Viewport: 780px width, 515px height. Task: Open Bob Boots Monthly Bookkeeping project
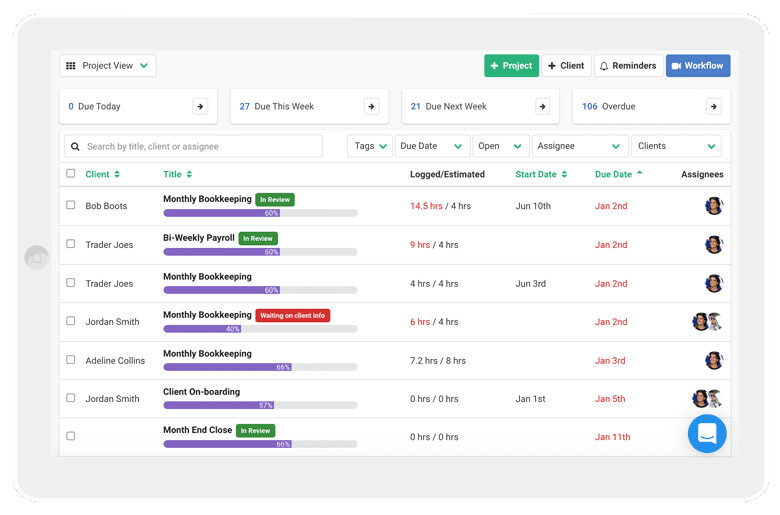[x=207, y=199]
